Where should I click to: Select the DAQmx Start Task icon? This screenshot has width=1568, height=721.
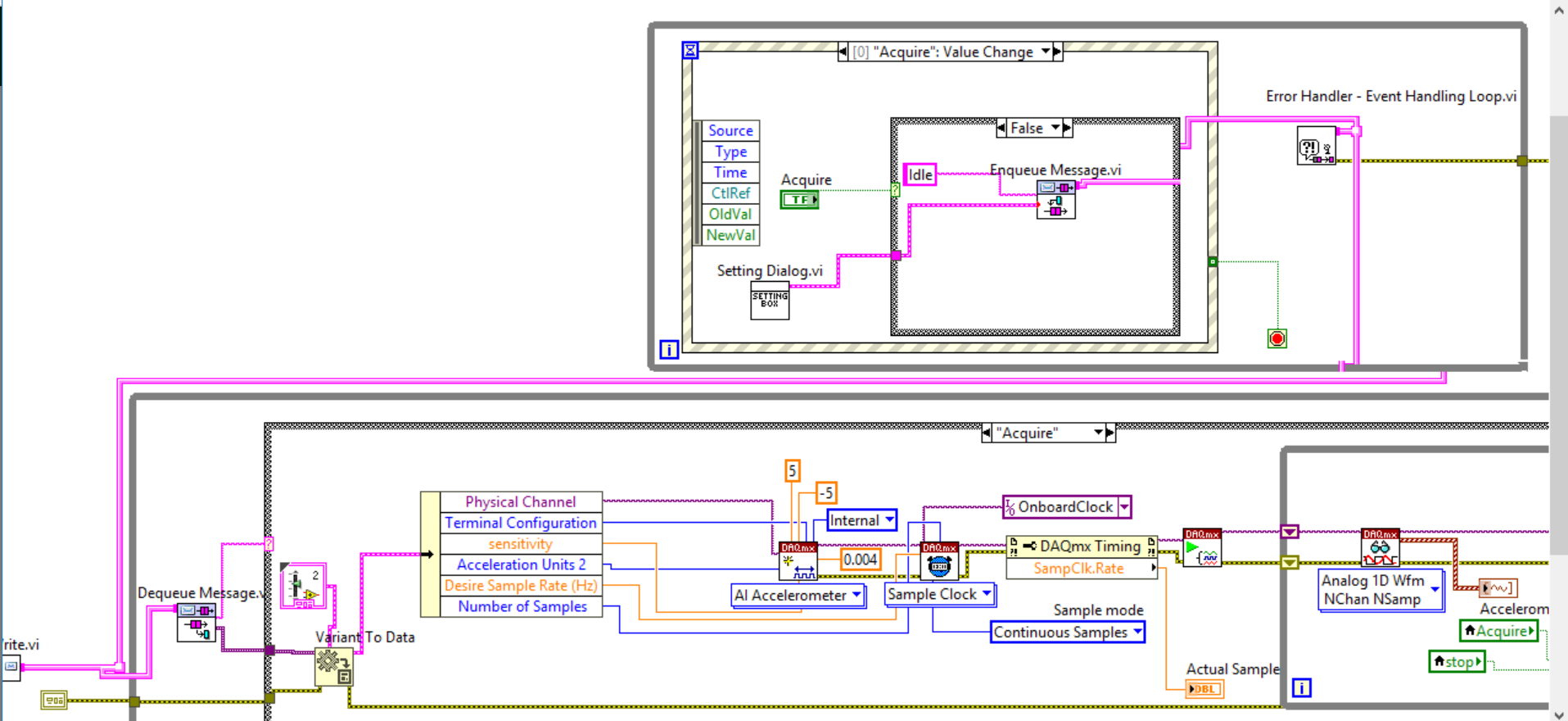[x=1202, y=548]
